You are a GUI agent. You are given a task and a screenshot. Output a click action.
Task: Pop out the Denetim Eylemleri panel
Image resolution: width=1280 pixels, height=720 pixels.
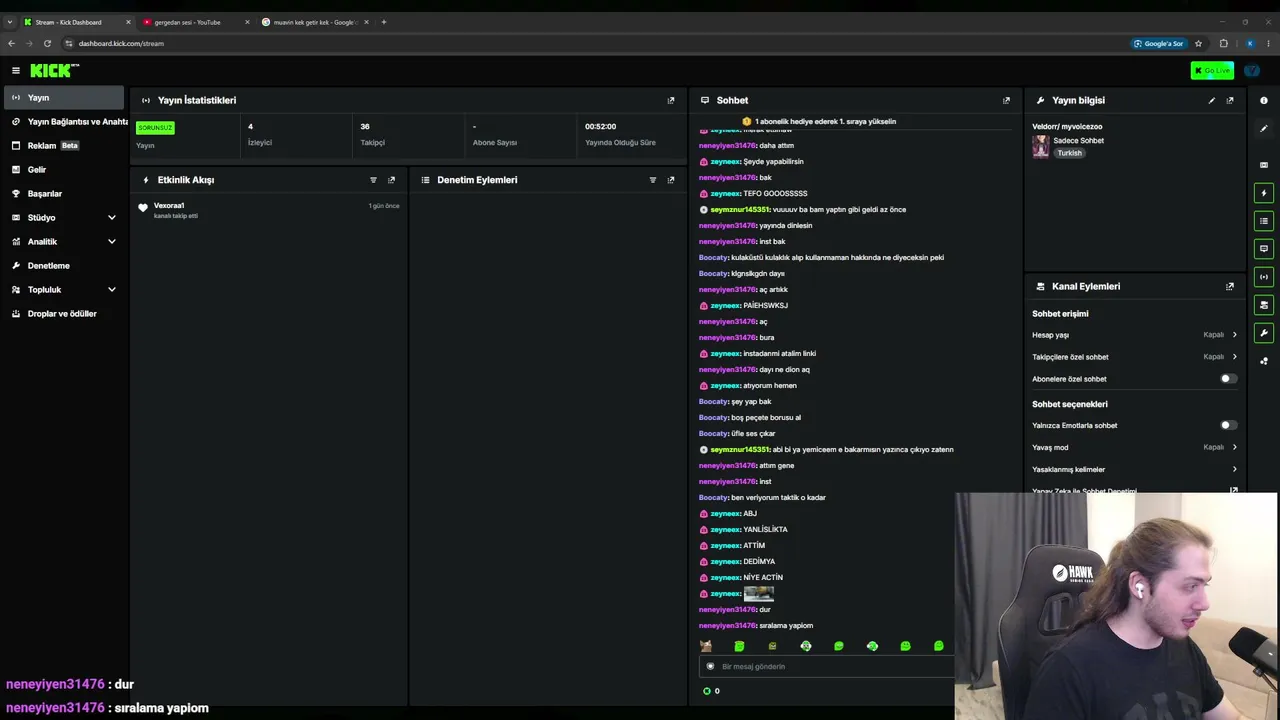[671, 180]
